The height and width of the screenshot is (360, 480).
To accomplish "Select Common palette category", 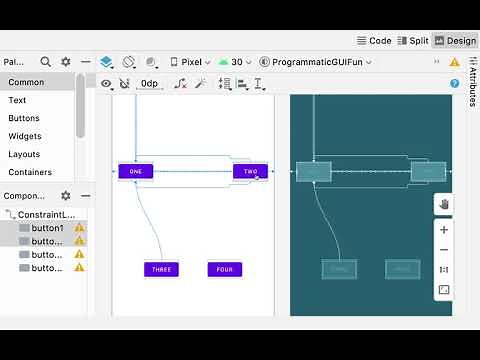I will (37, 82).
